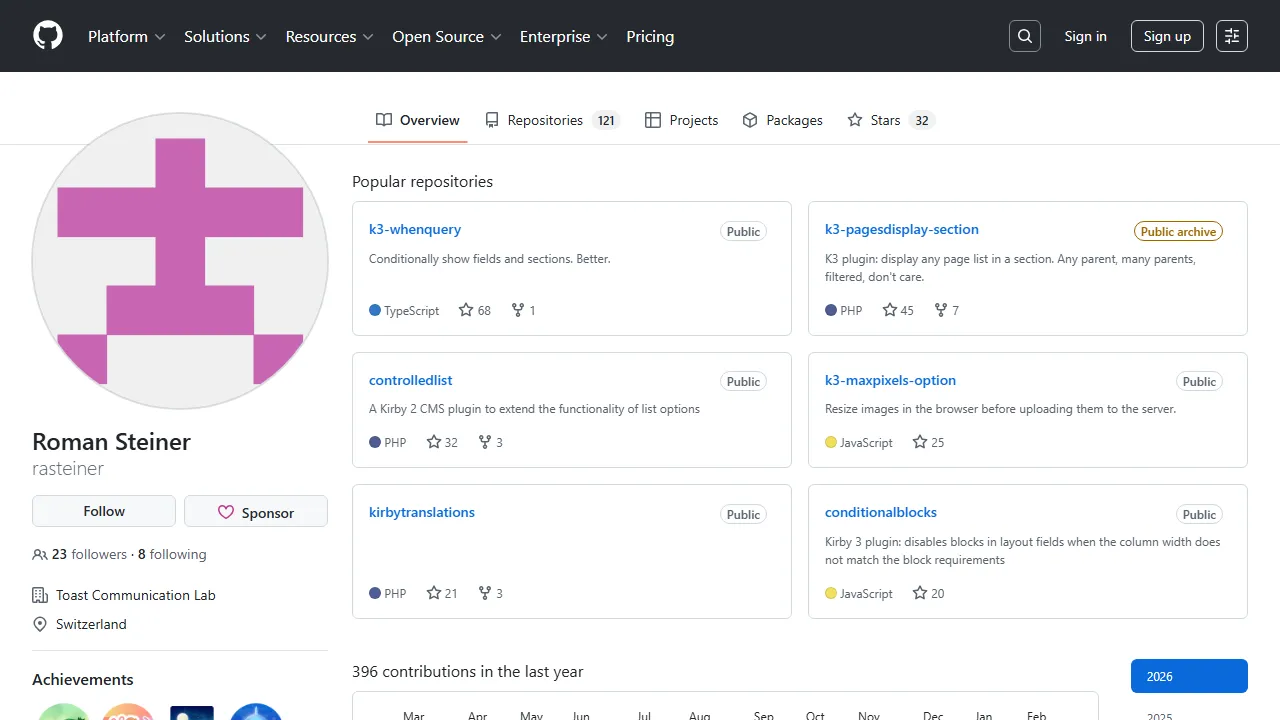
Task: Select Pricing in the navigation bar
Action: pyautogui.click(x=650, y=36)
